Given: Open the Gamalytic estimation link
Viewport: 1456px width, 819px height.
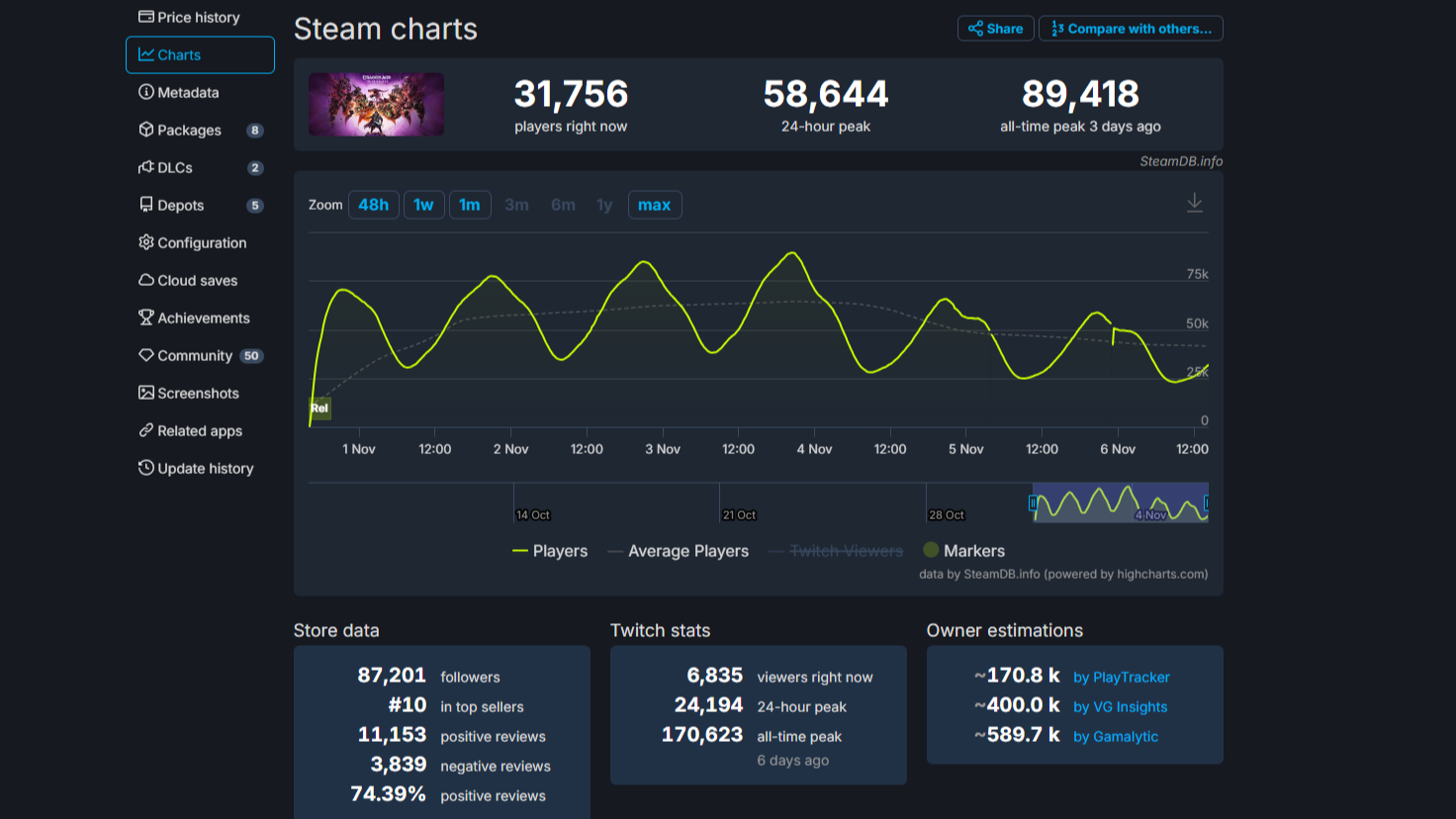Looking at the screenshot, I should coord(1116,737).
